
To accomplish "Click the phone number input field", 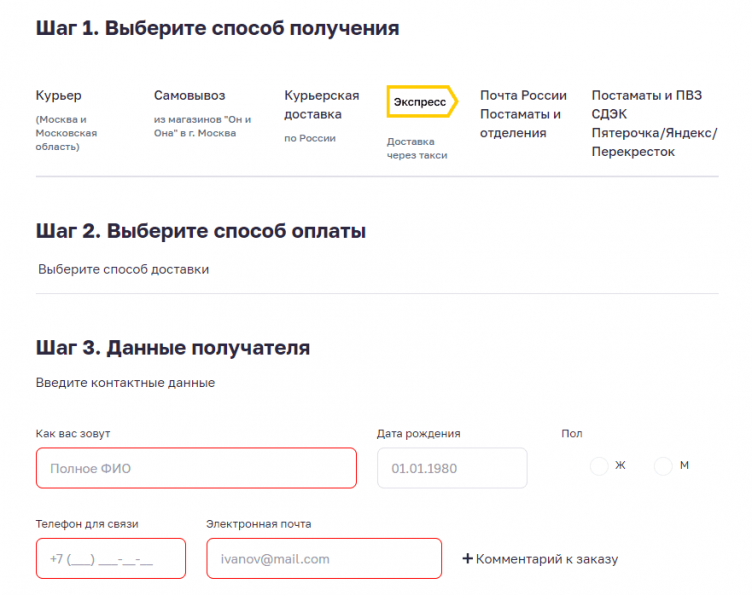I will 110,559.
